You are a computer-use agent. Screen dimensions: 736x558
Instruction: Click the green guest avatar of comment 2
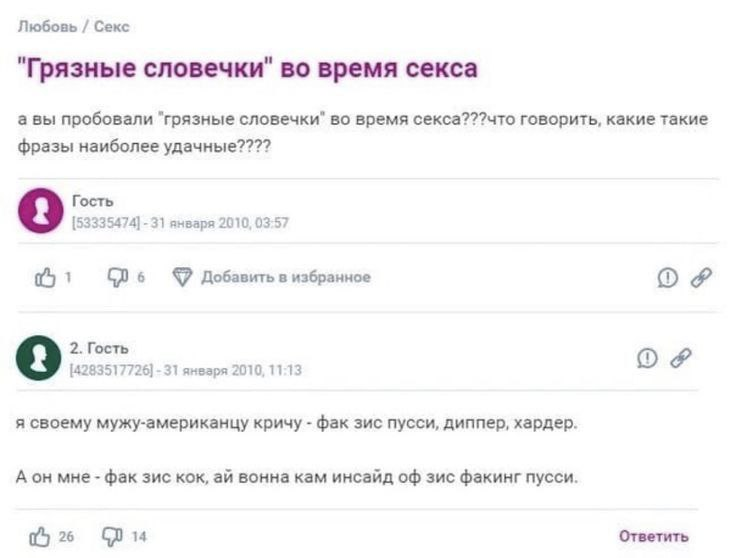[x=38, y=358]
